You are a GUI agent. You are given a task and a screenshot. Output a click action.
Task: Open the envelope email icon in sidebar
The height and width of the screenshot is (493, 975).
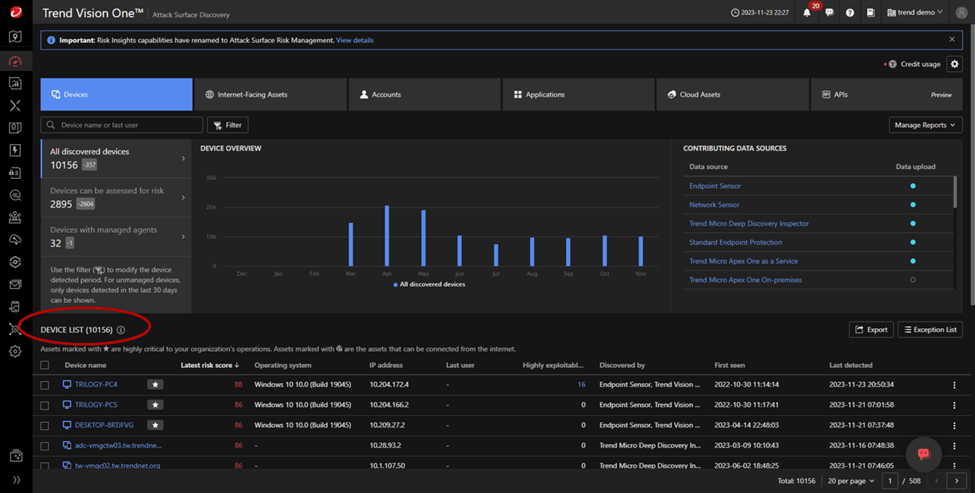click(x=16, y=284)
